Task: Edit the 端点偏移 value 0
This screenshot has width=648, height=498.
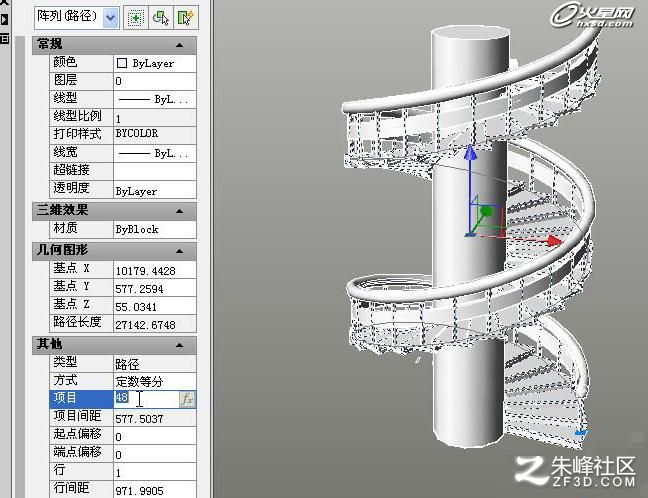Action: pyautogui.click(x=155, y=453)
